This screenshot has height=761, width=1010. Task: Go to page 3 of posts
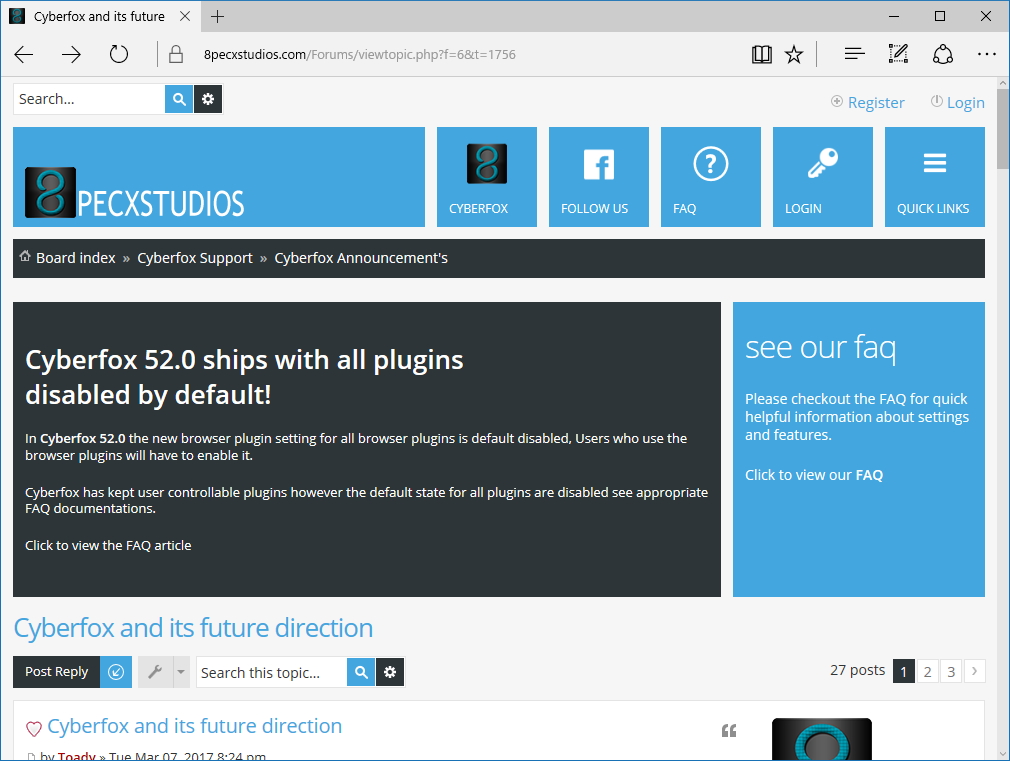(x=951, y=672)
